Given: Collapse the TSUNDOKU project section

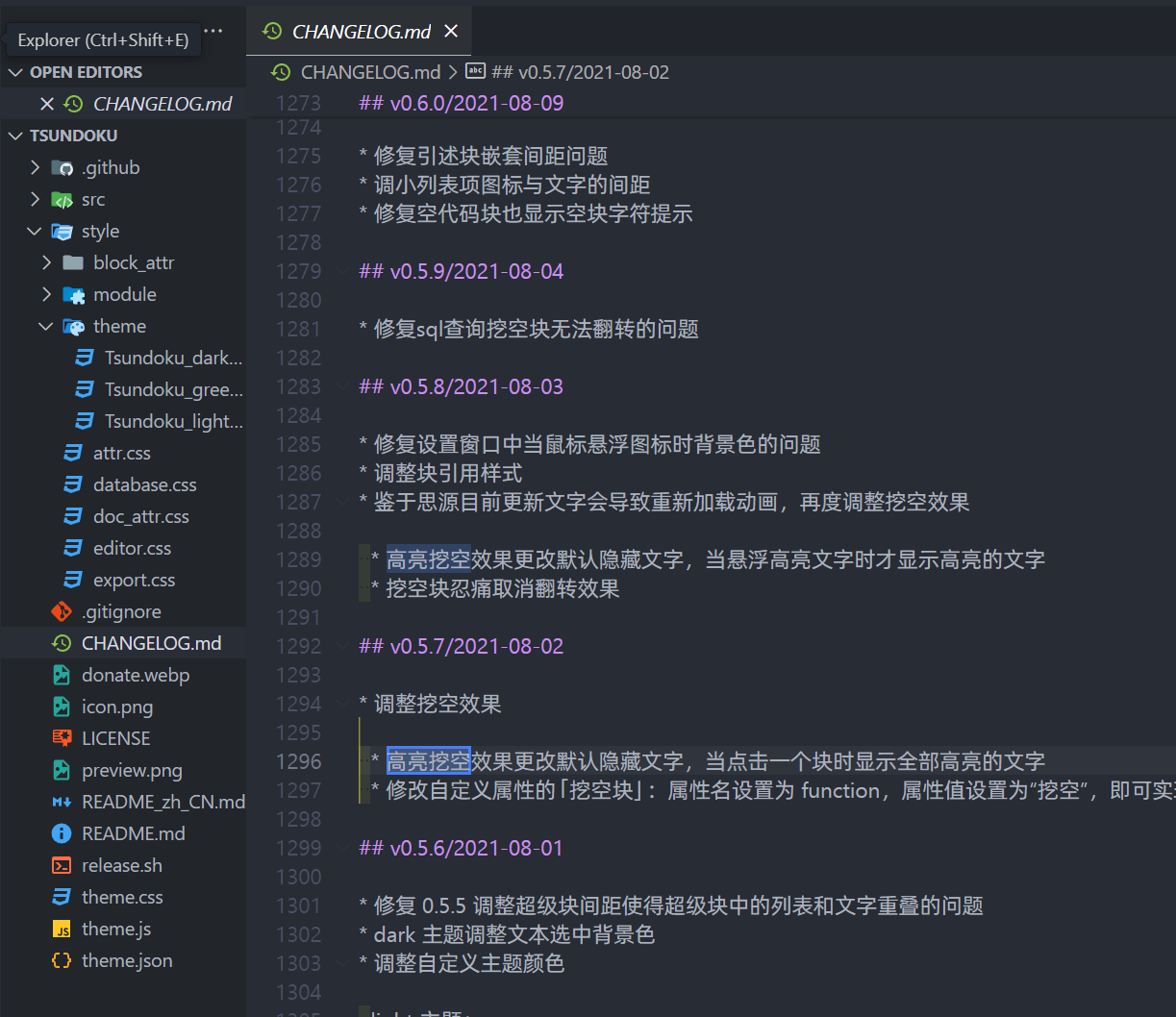Looking at the screenshot, I should [x=15, y=136].
